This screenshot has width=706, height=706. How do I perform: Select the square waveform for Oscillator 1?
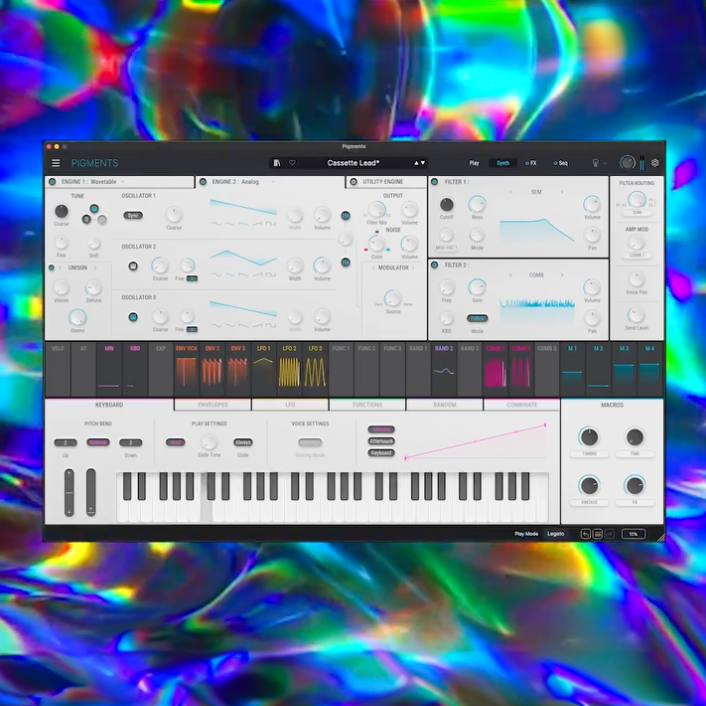(271, 224)
